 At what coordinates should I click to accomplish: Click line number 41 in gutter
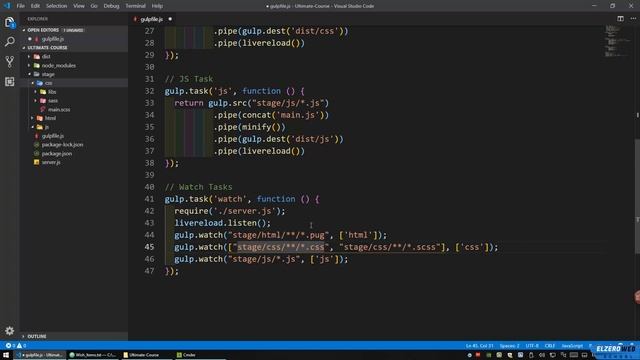coord(149,199)
